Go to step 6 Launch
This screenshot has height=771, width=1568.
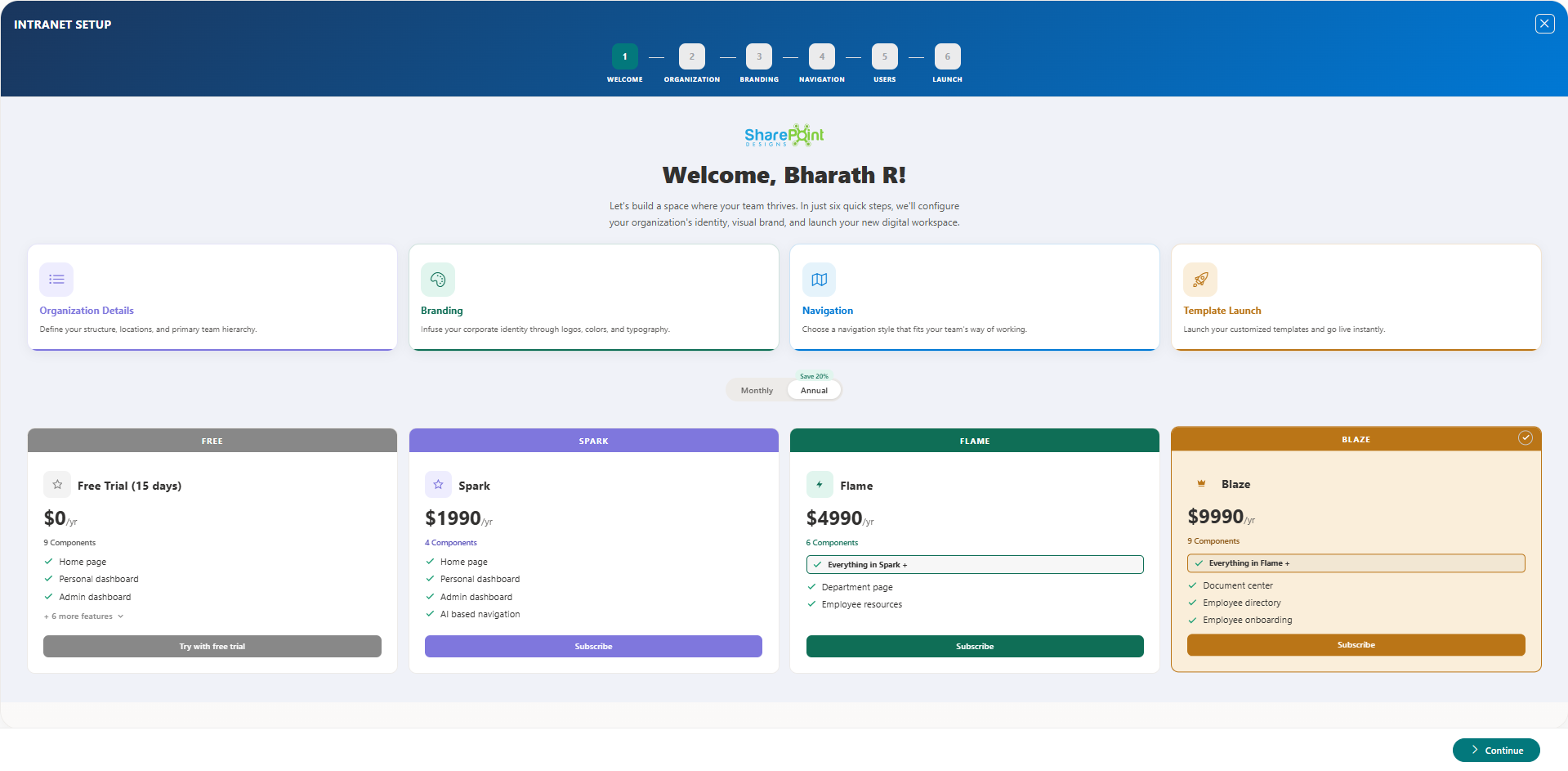click(948, 56)
